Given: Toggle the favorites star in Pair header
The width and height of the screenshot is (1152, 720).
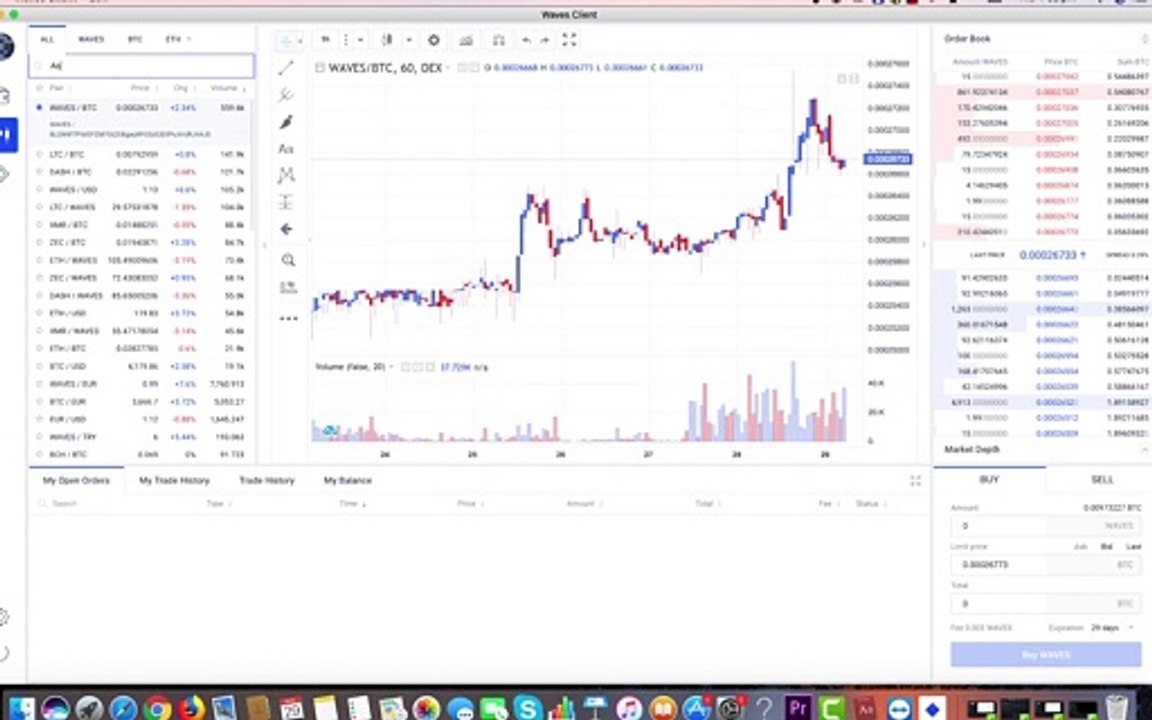Looking at the screenshot, I should pyautogui.click(x=40, y=88).
